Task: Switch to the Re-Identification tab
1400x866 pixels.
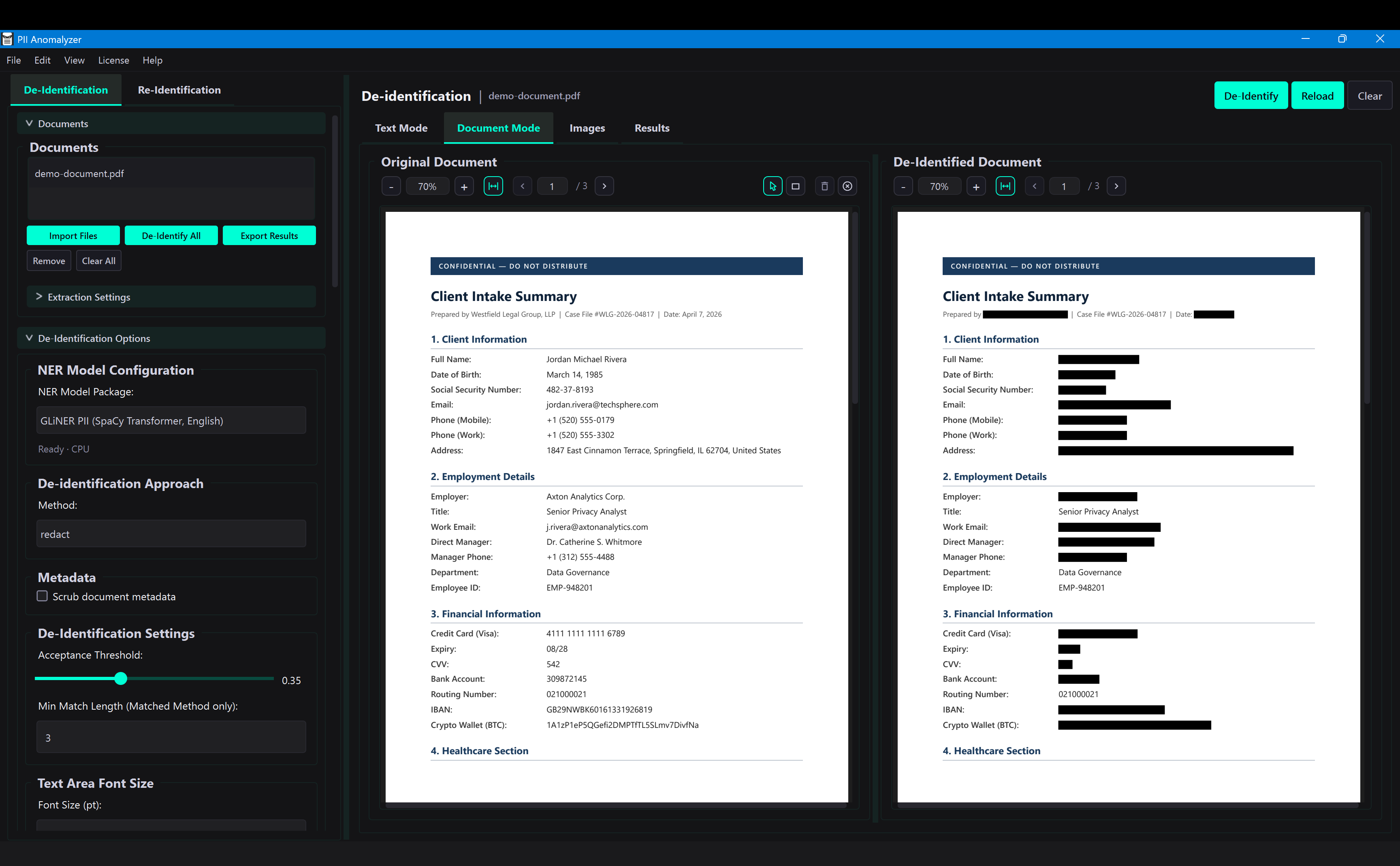Action: tap(179, 90)
